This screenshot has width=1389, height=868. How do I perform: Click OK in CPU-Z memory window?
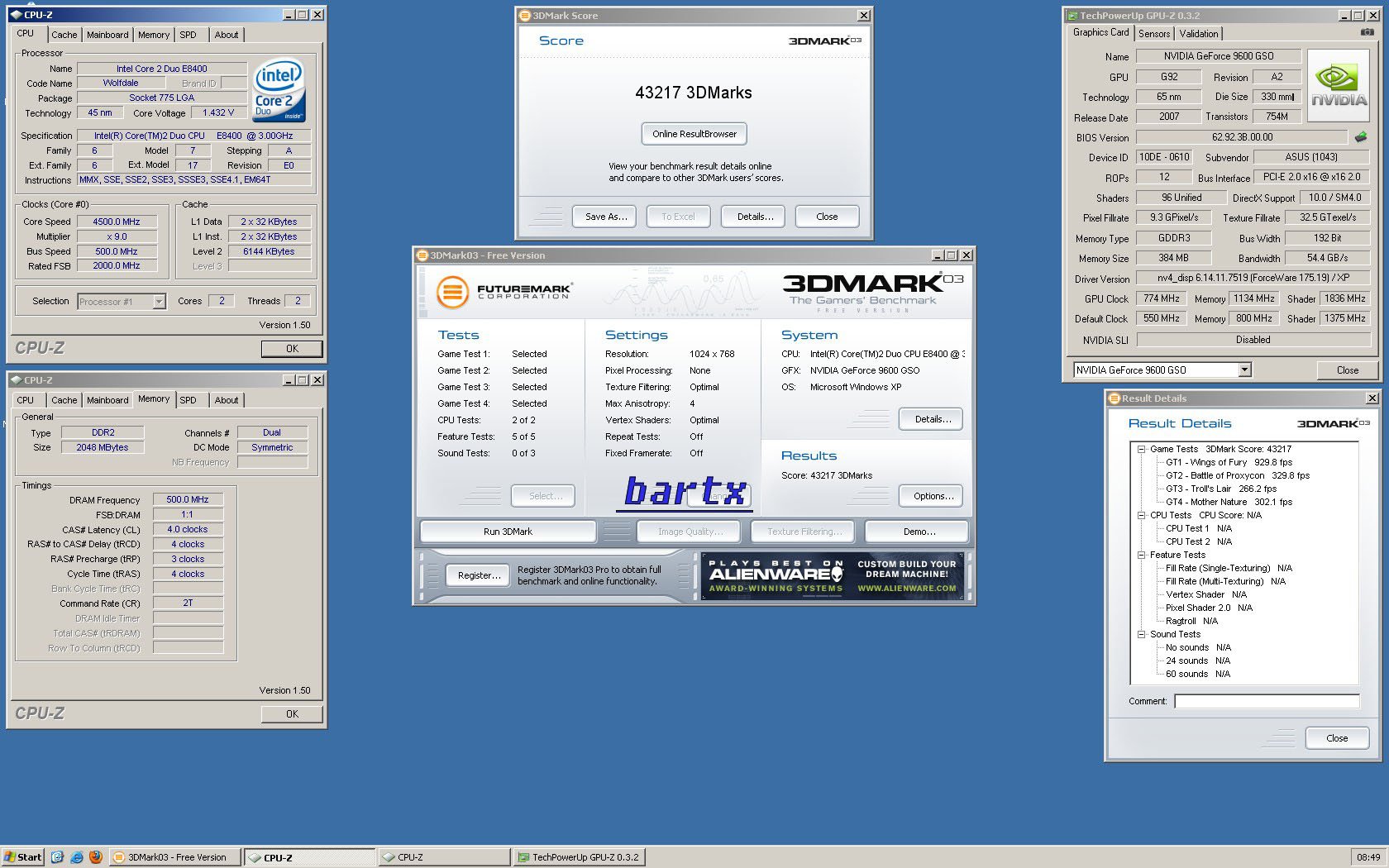click(x=292, y=714)
